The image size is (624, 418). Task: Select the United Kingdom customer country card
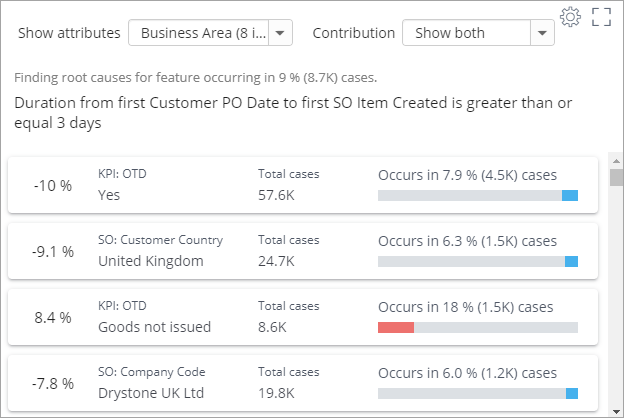click(303, 251)
